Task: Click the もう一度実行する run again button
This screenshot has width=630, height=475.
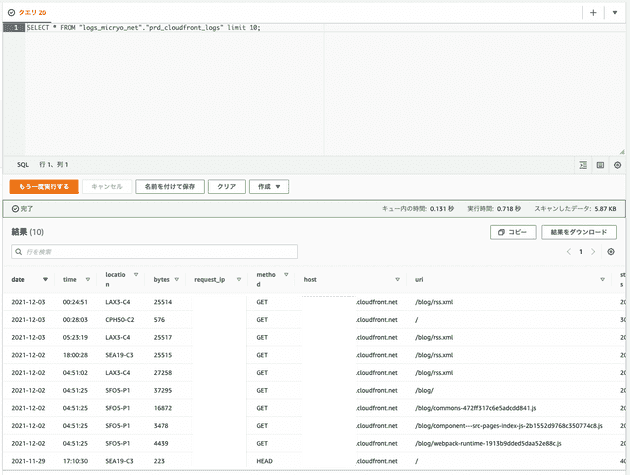Action: click(x=44, y=186)
